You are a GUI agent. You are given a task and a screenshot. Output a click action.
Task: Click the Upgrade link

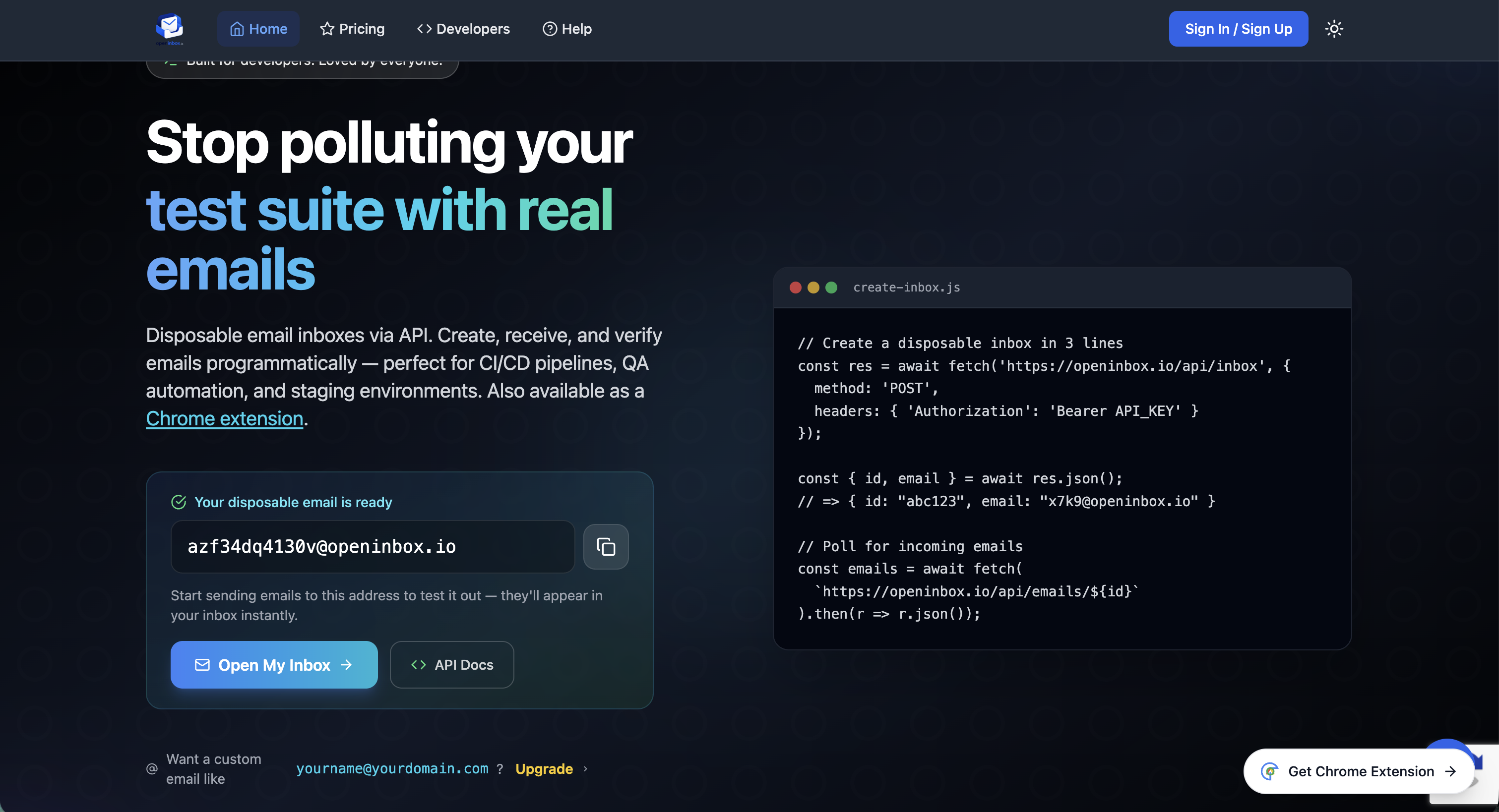[544, 768]
